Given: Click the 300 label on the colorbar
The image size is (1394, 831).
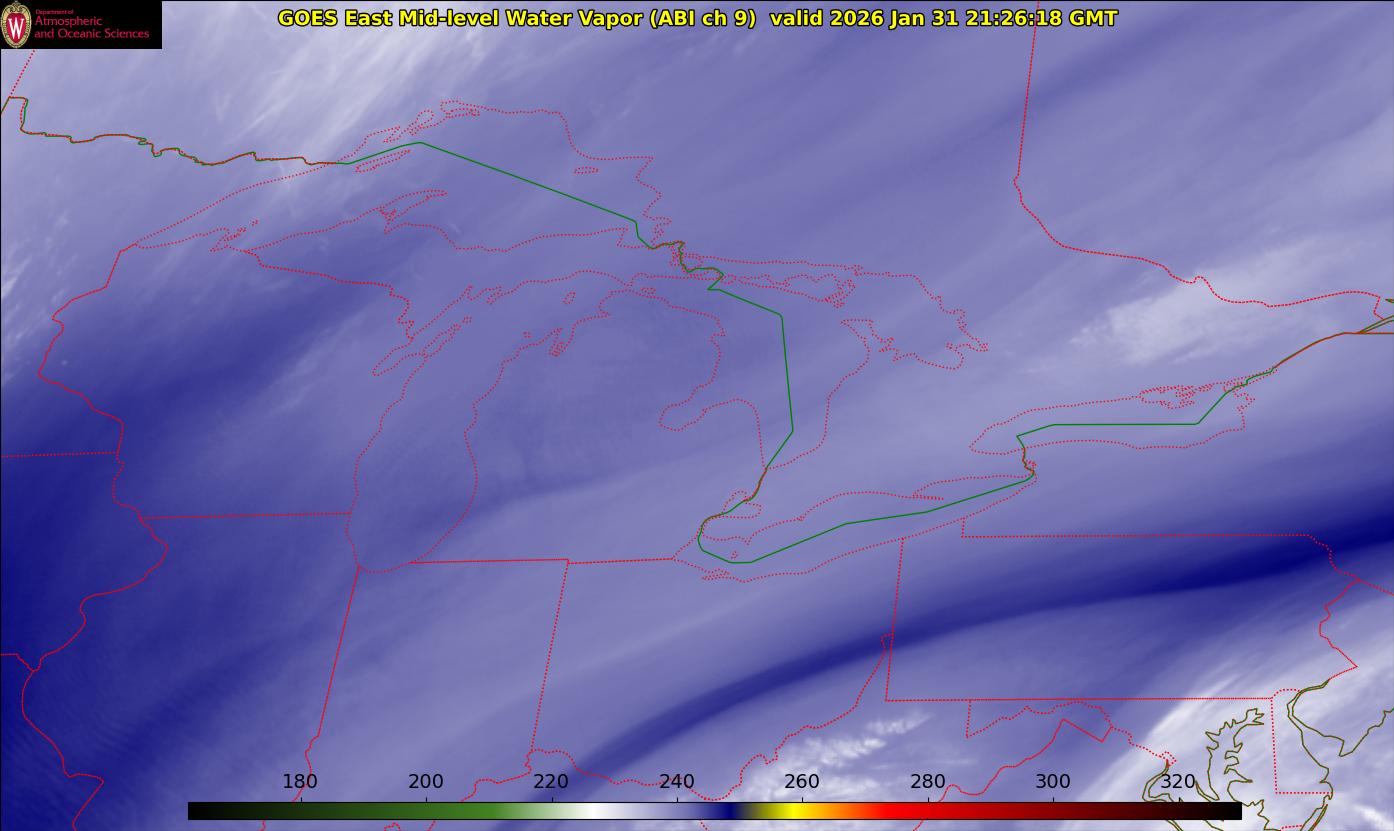Looking at the screenshot, I should coord(1053,782).
